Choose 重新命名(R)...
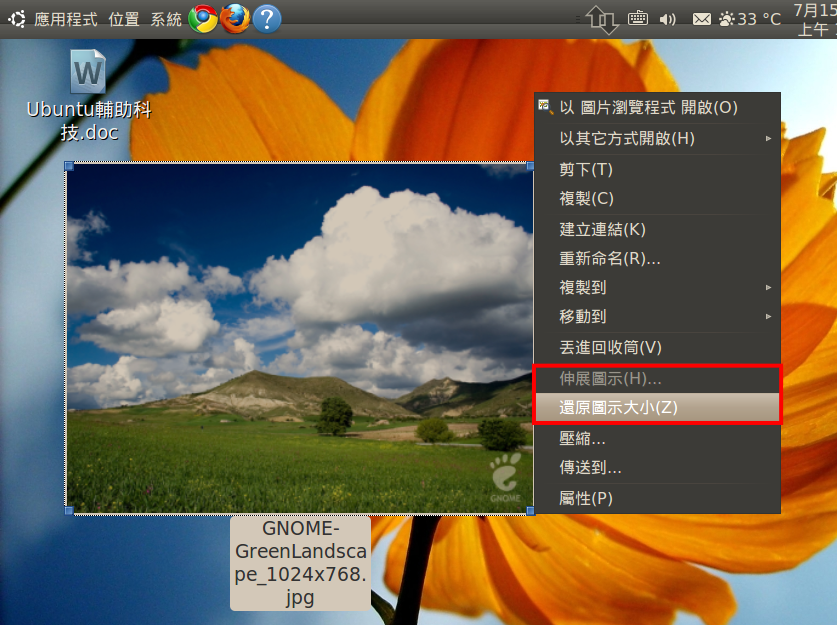Screen dimensions: 837x625 click(x=657, y=259)
